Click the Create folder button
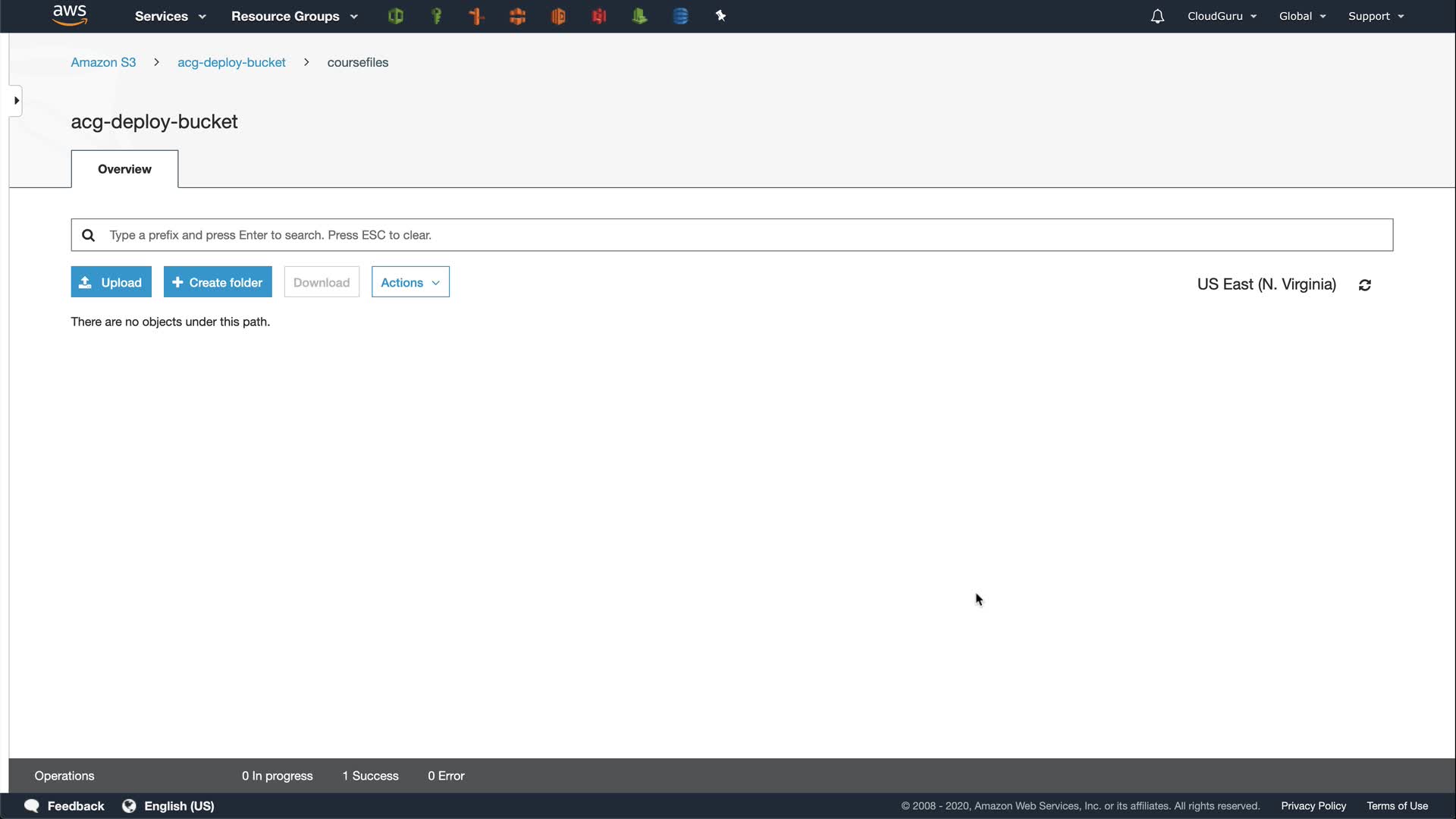The width and height of the screenshot is (1456, 819). [218, 282]
